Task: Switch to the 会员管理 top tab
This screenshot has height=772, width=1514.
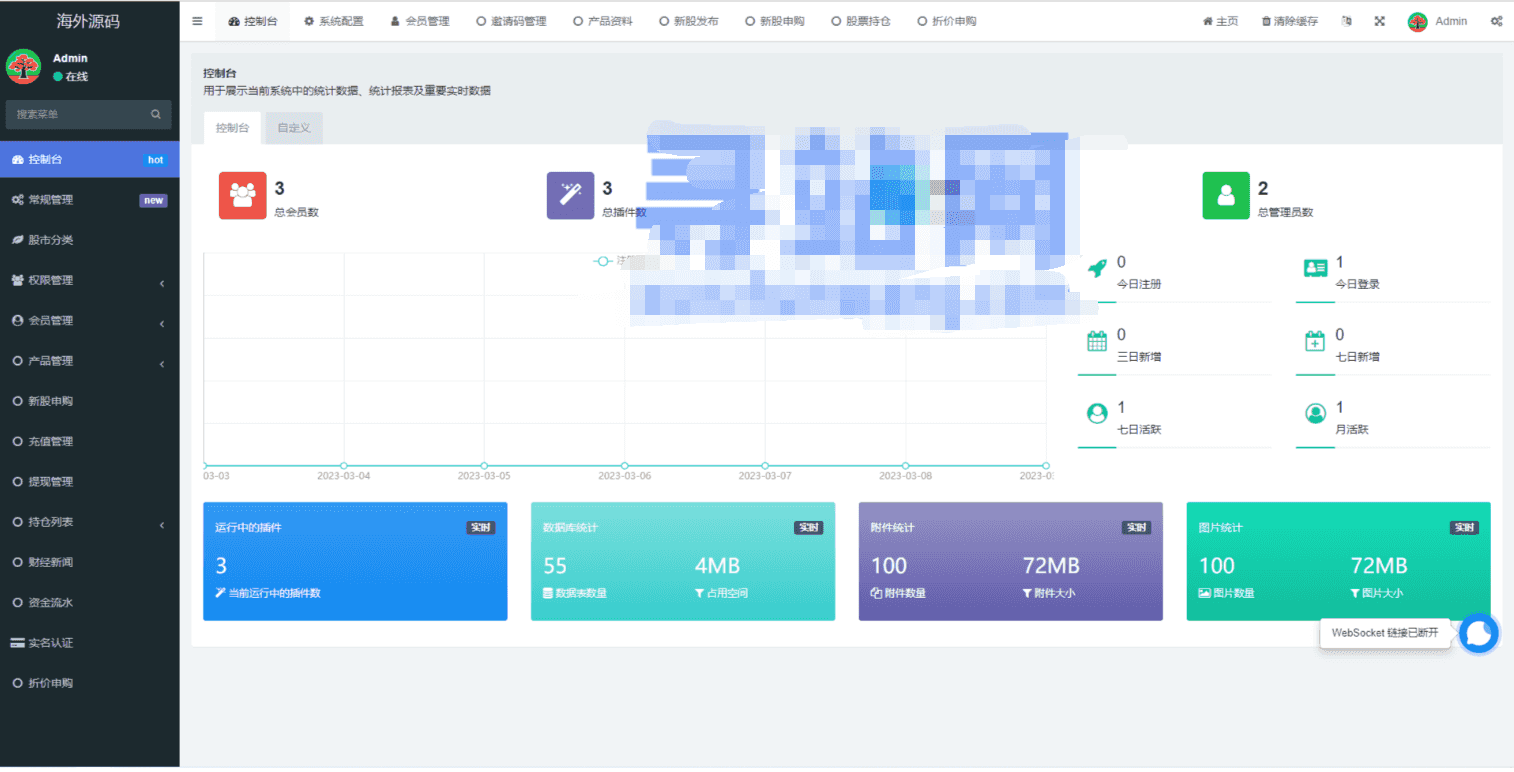Action: tap(420, 21)
